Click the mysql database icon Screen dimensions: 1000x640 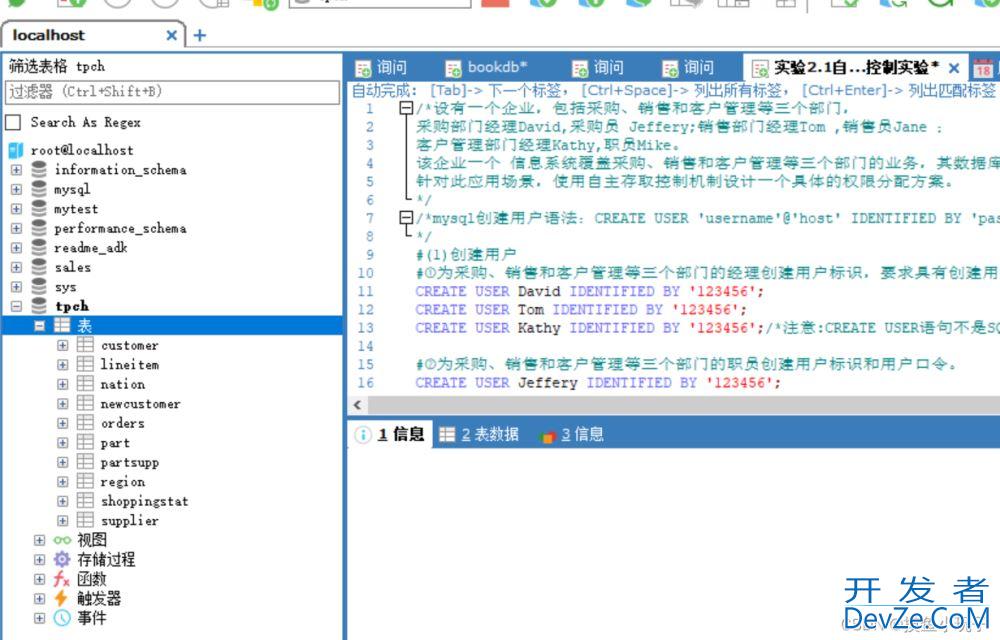coord(39,189)
